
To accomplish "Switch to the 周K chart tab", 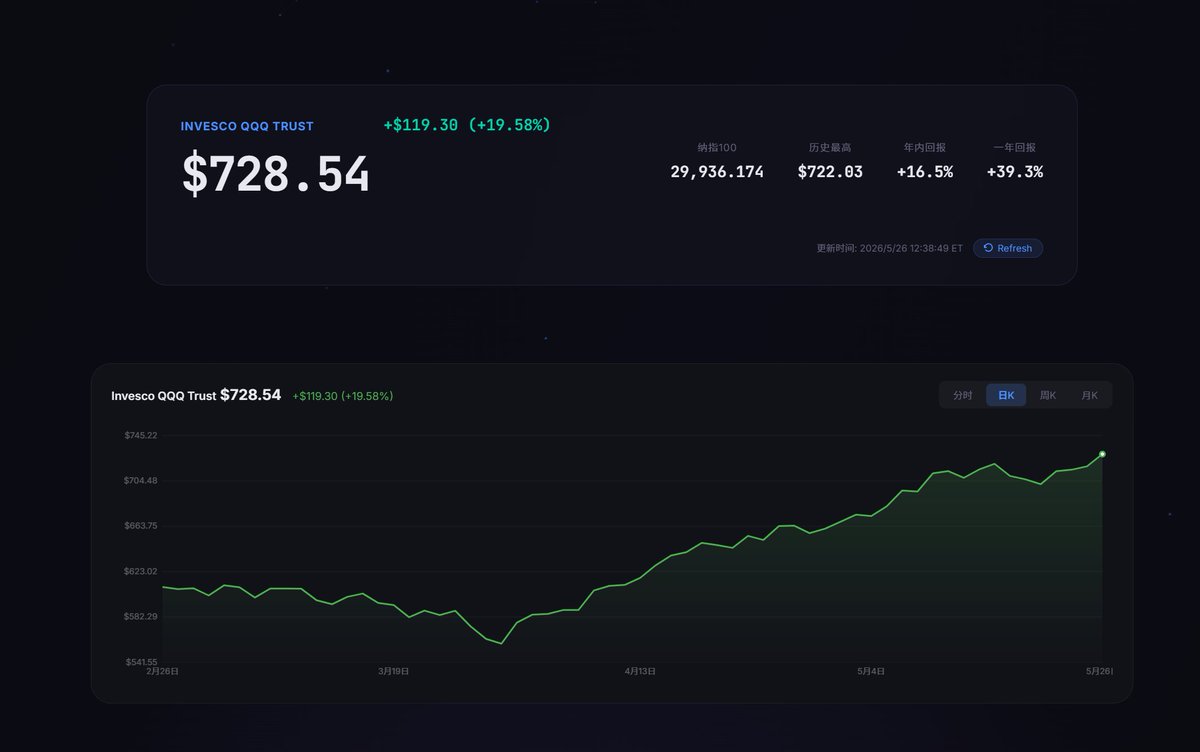I will click(1047, 395).
